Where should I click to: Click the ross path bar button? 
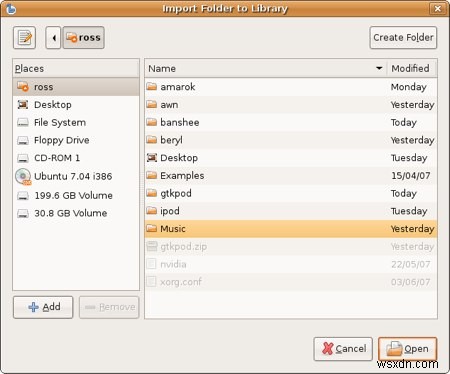[x=84, y=38]
